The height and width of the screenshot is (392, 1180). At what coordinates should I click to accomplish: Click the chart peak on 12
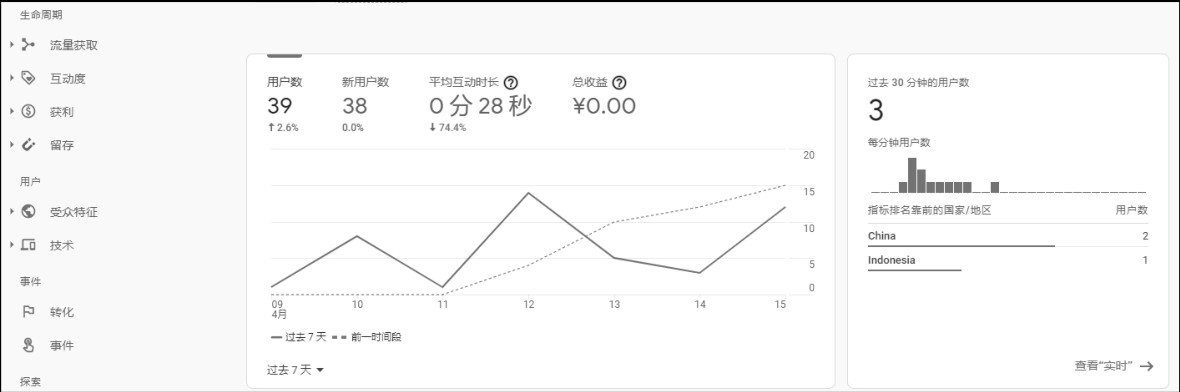(x=528, y=193)
